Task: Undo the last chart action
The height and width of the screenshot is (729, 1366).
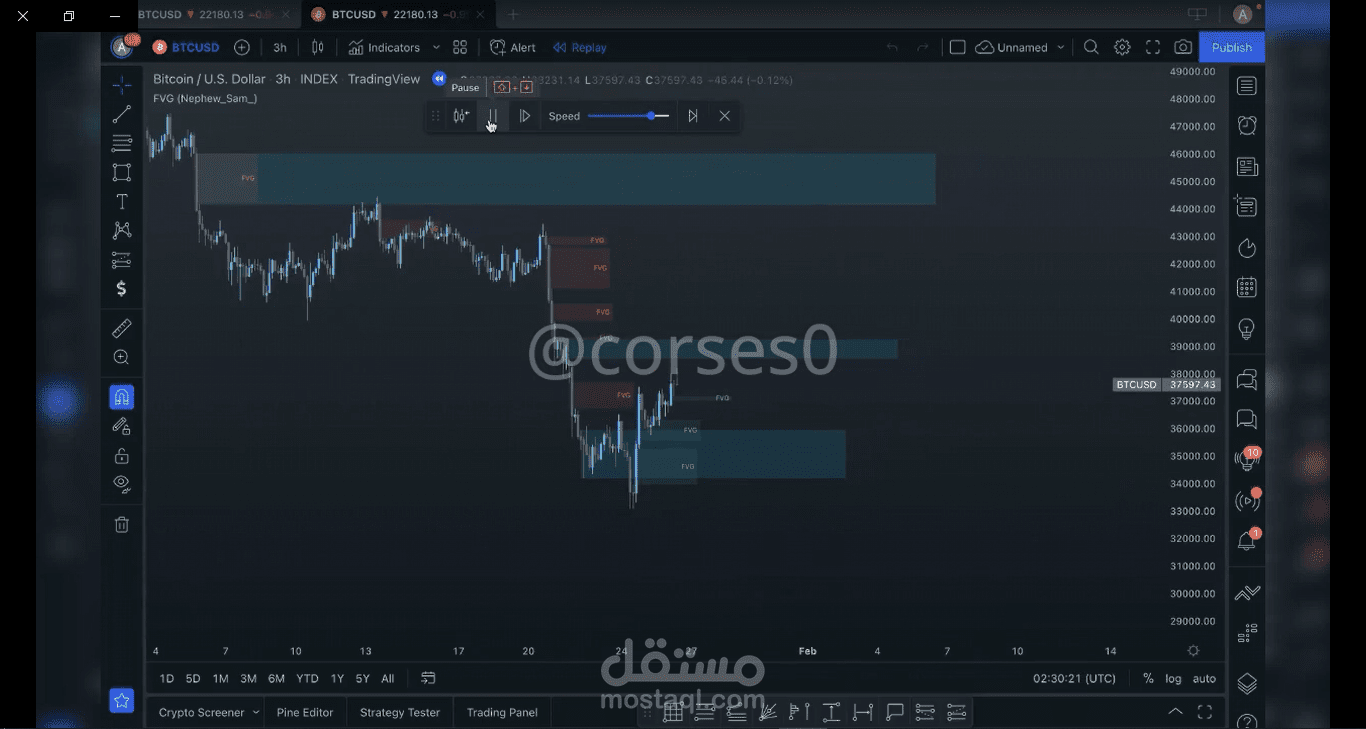Action: (x=892, y=47)
